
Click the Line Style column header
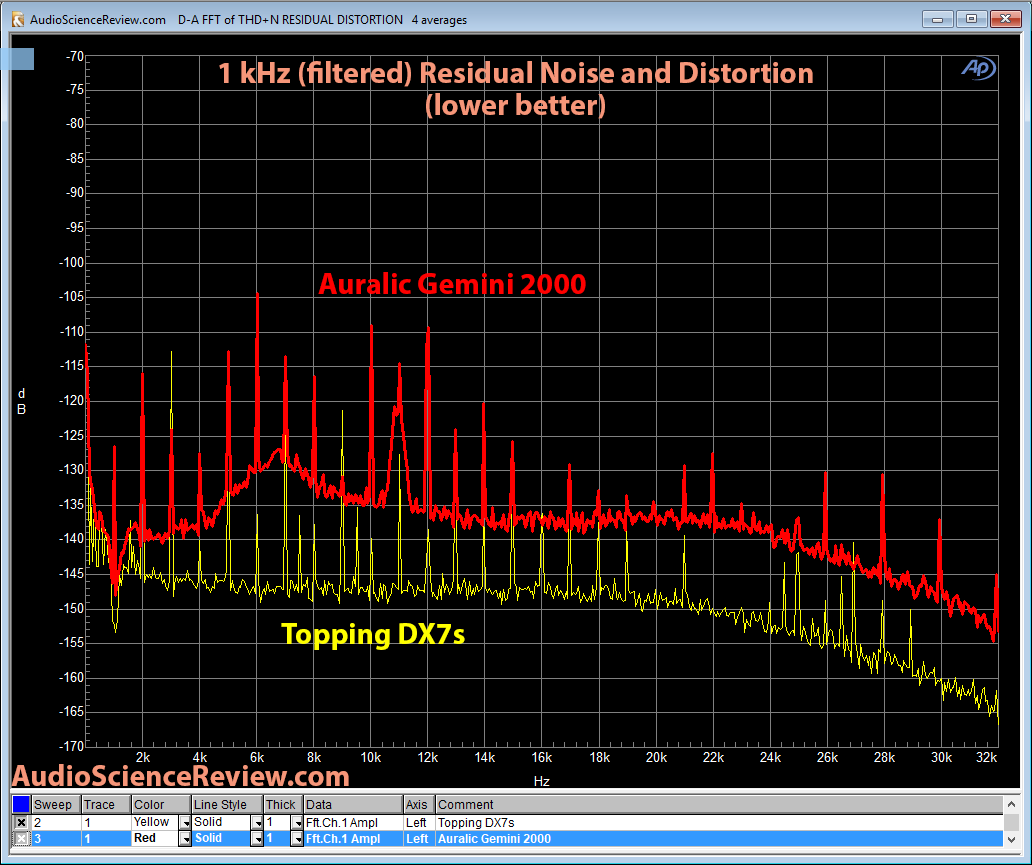click(227, 804)
